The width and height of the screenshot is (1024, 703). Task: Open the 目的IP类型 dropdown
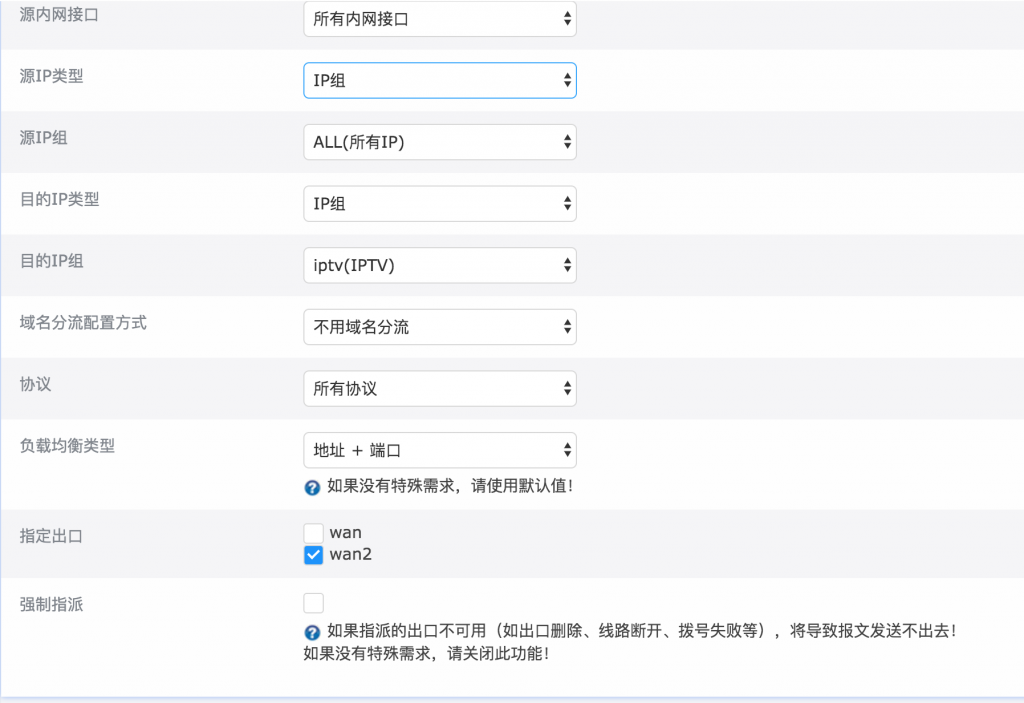(x=440, y=204)
